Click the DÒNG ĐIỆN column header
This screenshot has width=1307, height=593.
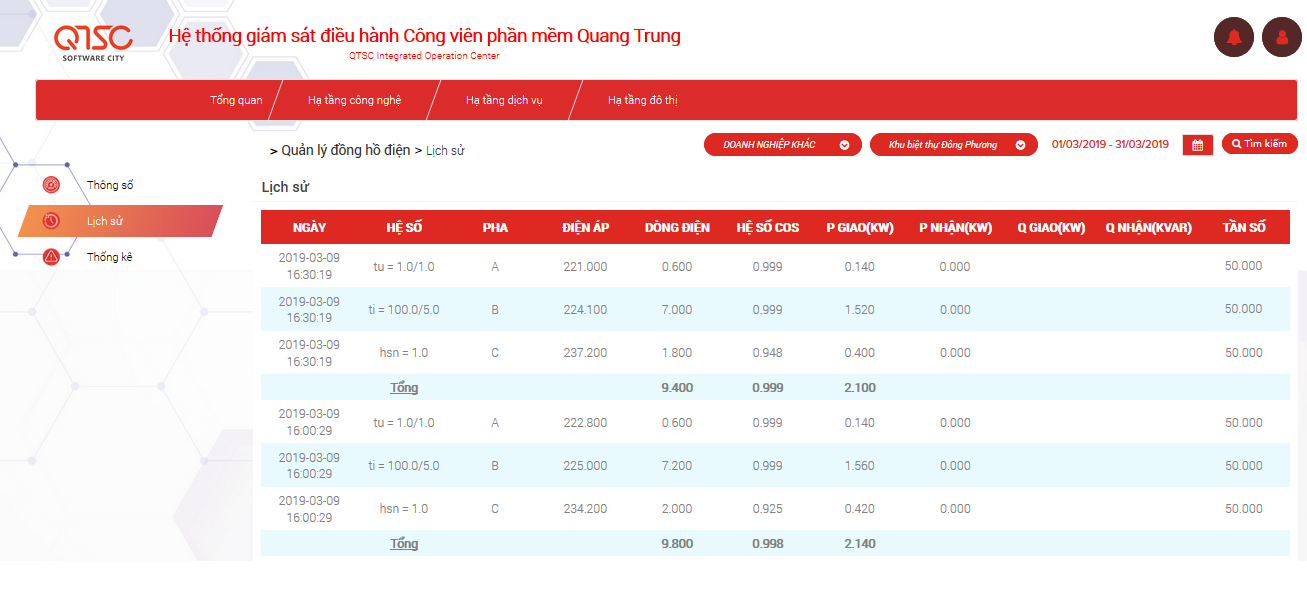[x=677, y=228]
